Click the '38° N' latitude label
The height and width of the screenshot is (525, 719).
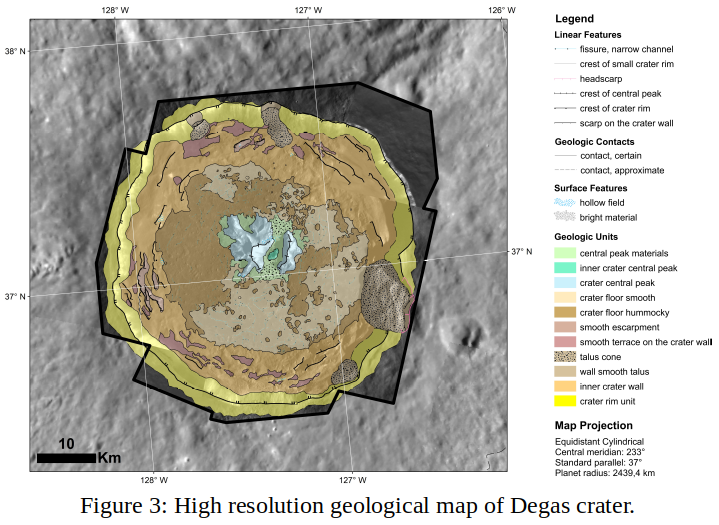[x=15, y=51]
